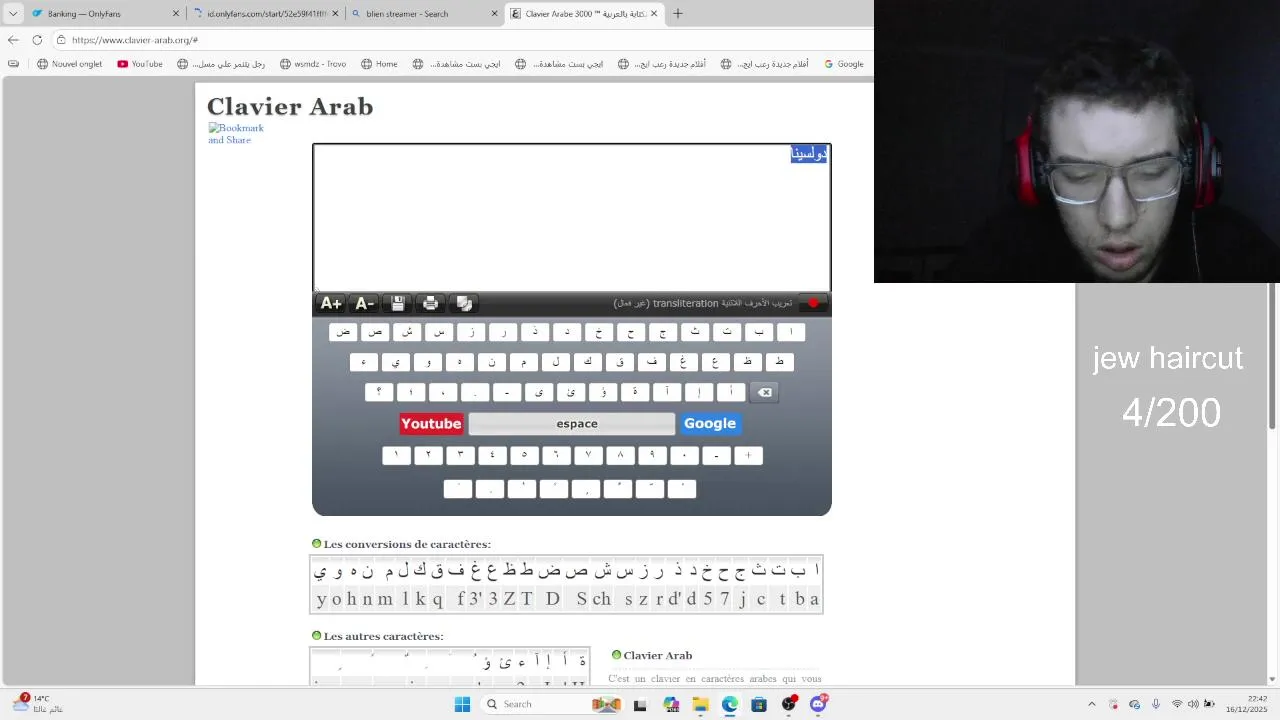
Task: Click the printer icon in keyboard toolbar
Action: pyautogui.click(x=431, y=303)
